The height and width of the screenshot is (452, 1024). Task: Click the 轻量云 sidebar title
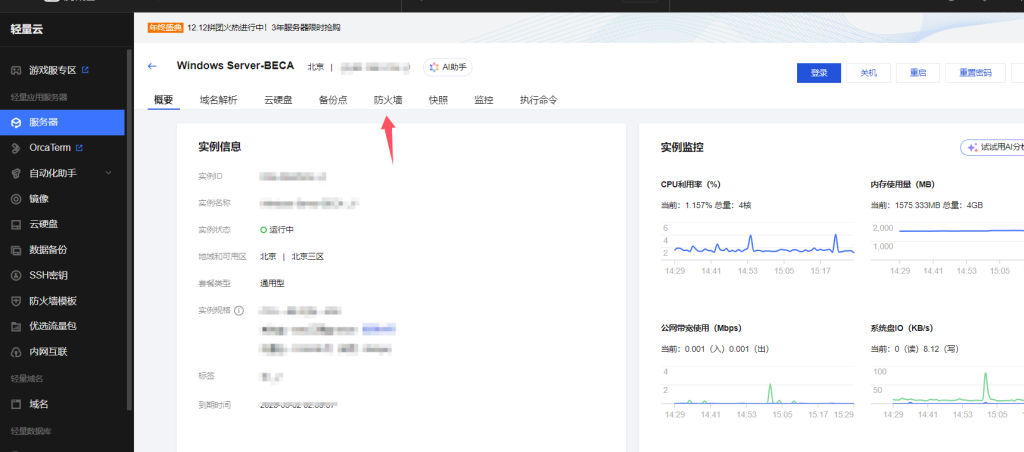27,29
